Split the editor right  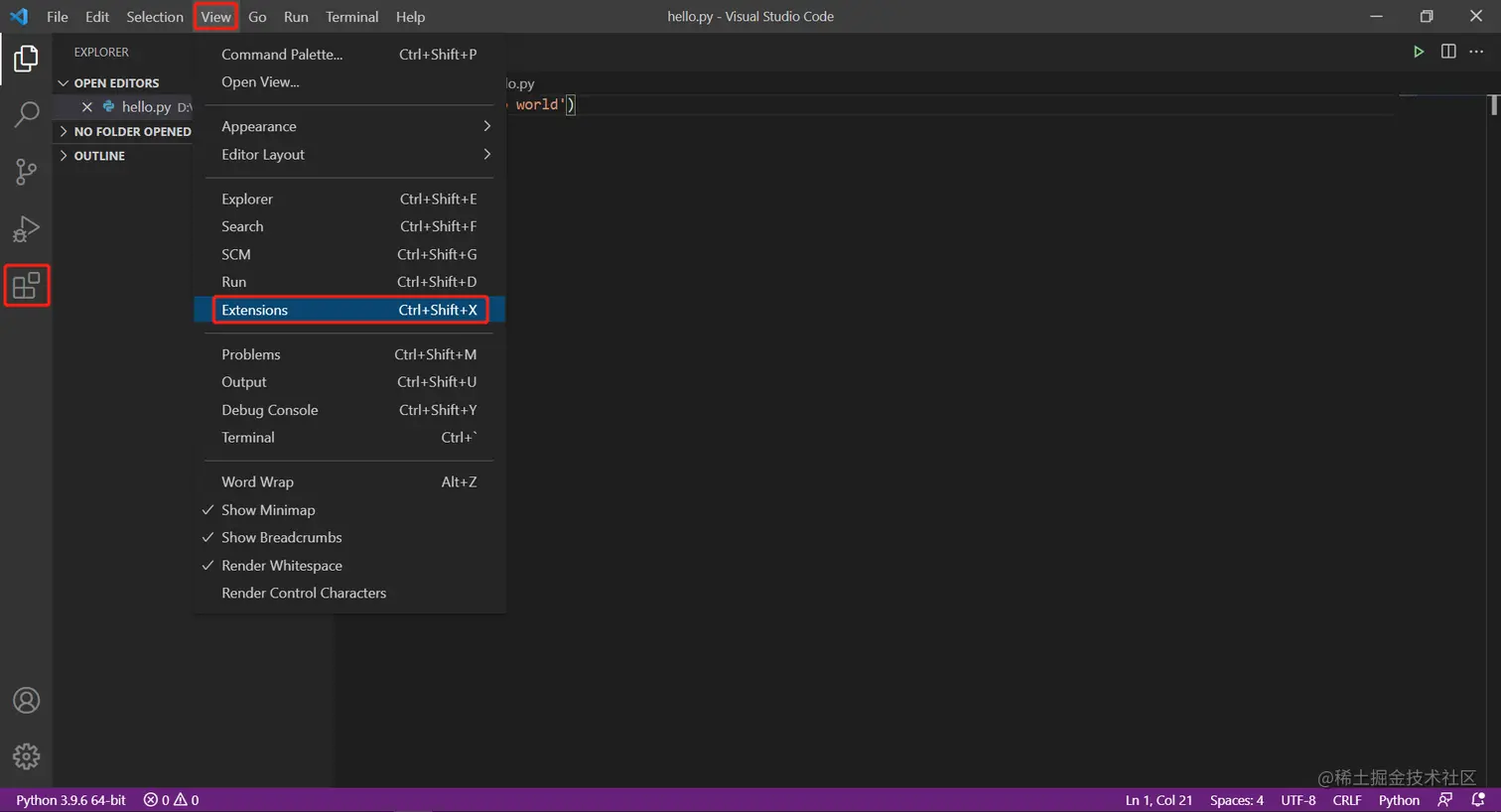click(1448, 52)
